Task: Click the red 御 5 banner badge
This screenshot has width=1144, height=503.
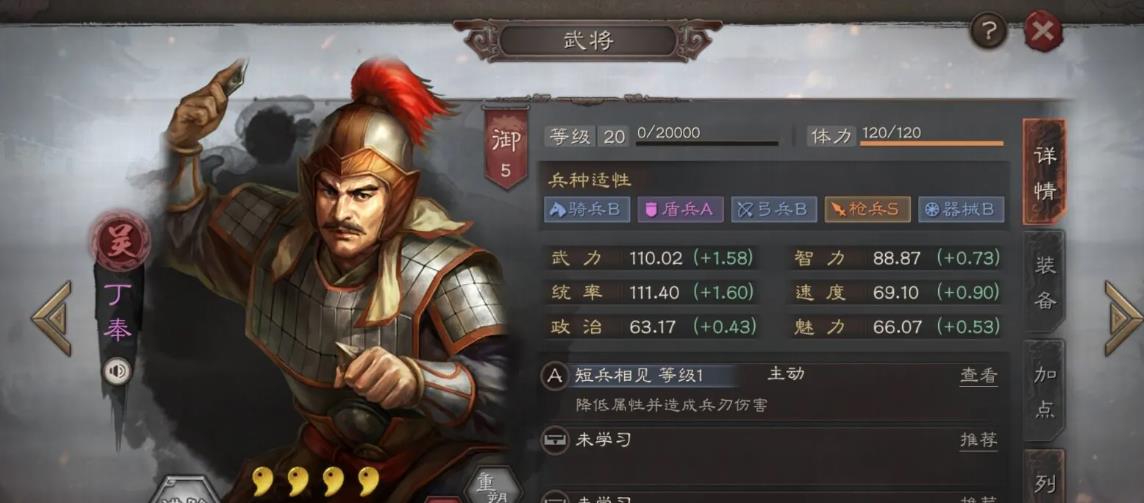Action: coord(505,147)
